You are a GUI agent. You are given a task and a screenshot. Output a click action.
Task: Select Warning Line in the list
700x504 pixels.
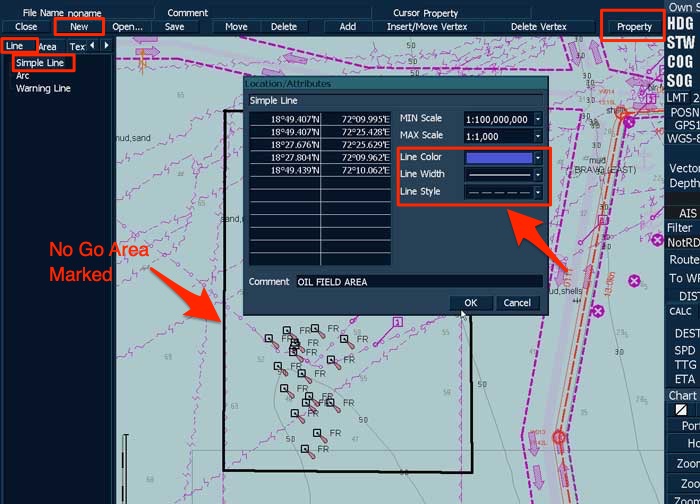(43, 88)
